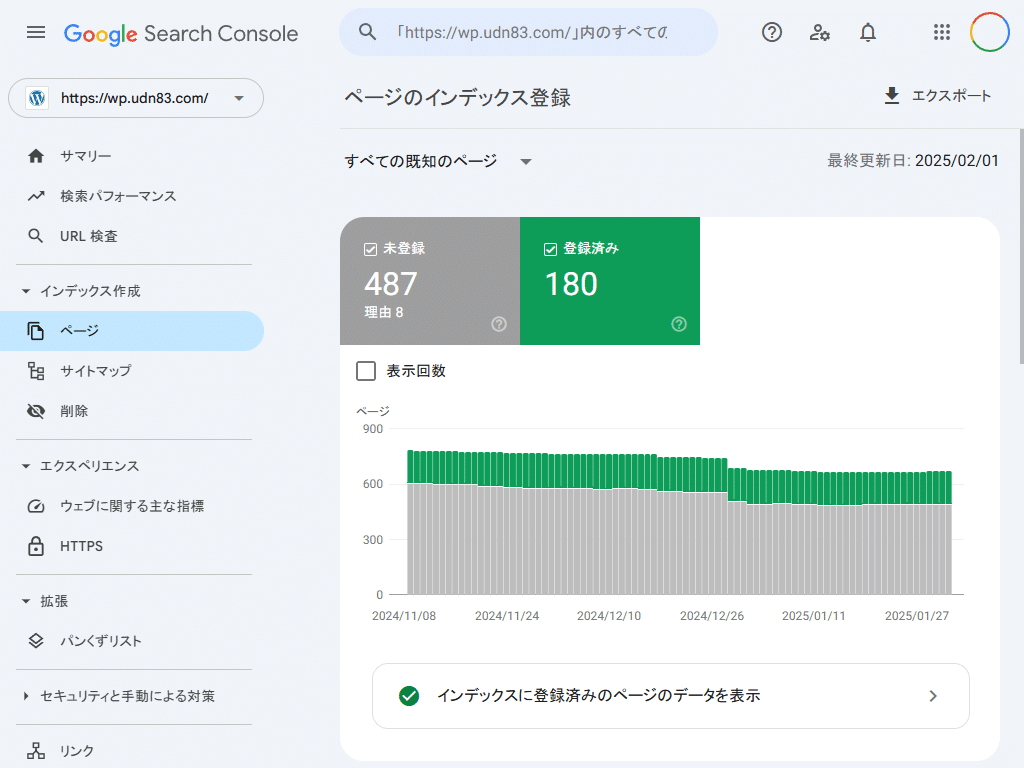Click the sitemap icon beside サイトマップ
This screenshot has height=768, width=1024.
[36, 371]
